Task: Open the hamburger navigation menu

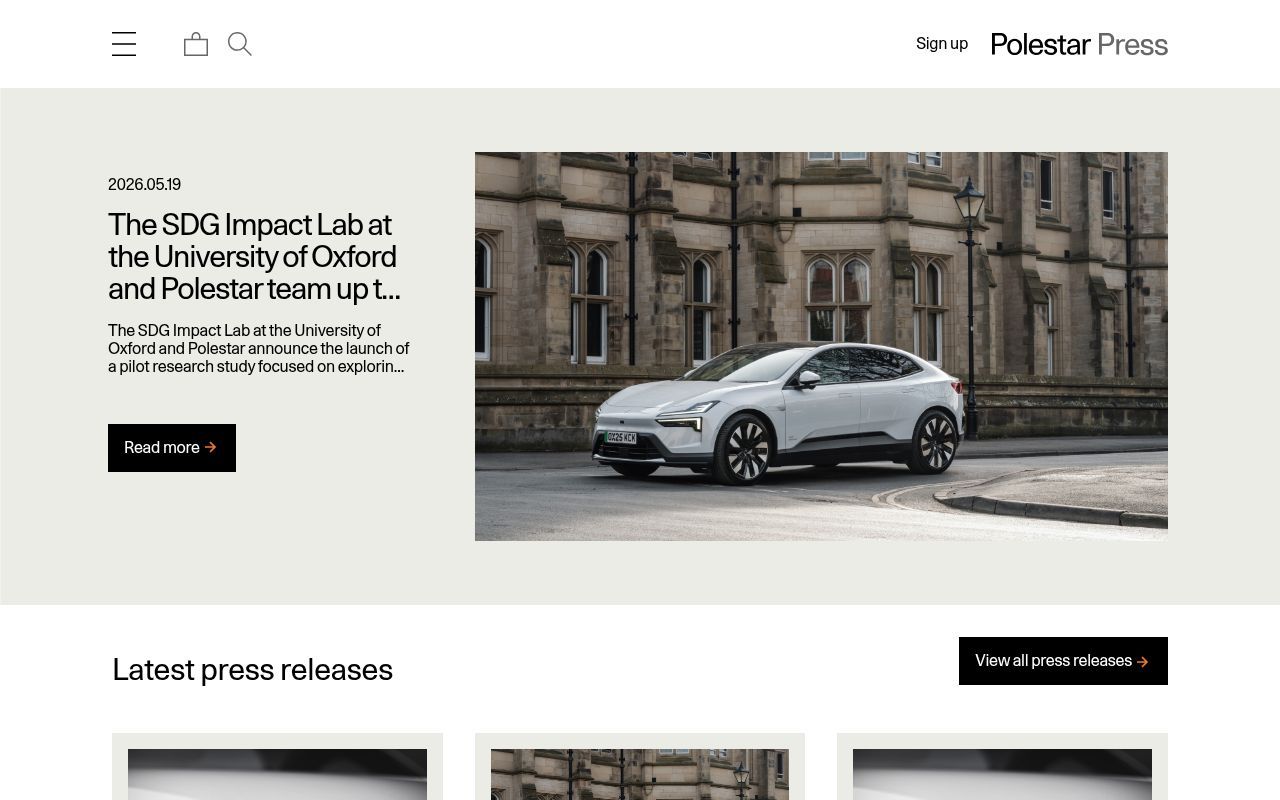Action: pyautogui.click(x=124, y=44)
